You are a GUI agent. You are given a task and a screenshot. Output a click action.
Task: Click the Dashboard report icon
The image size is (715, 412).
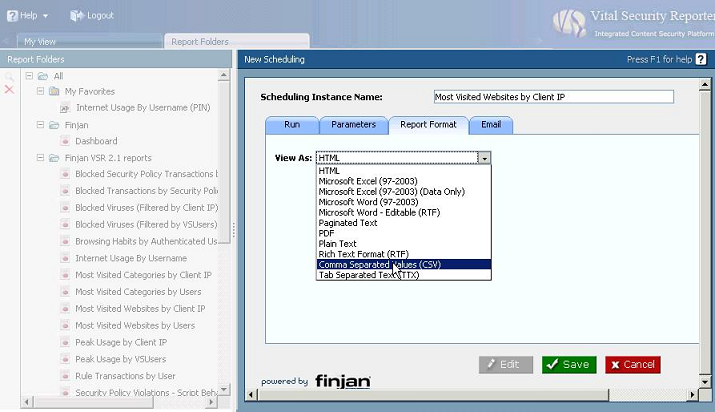tap(65, 141)
